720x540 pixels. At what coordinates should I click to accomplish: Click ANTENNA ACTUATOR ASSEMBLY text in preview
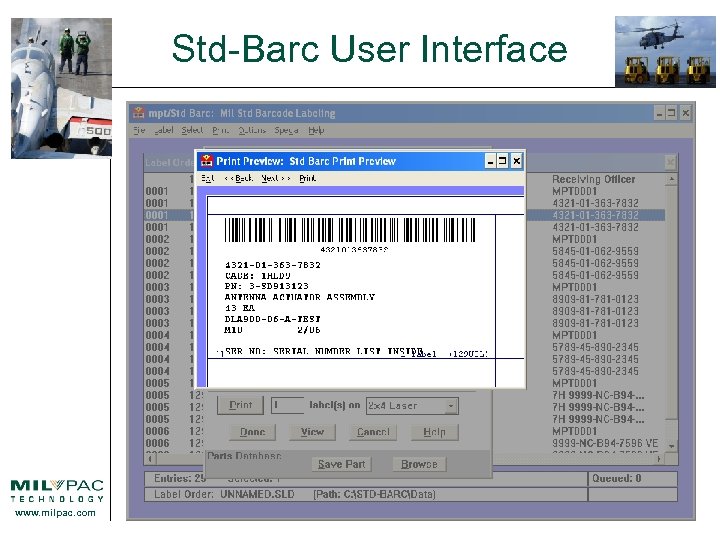pyautogui.click(x=300, y=297)
